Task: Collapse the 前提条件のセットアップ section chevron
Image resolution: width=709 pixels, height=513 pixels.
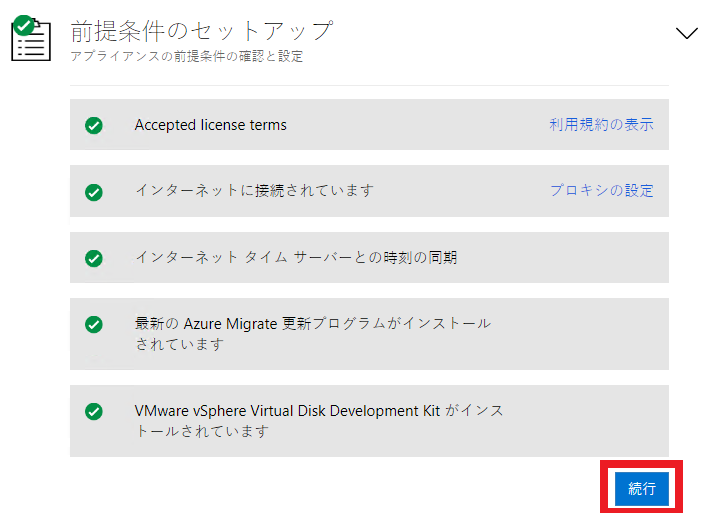Action: 686,33
